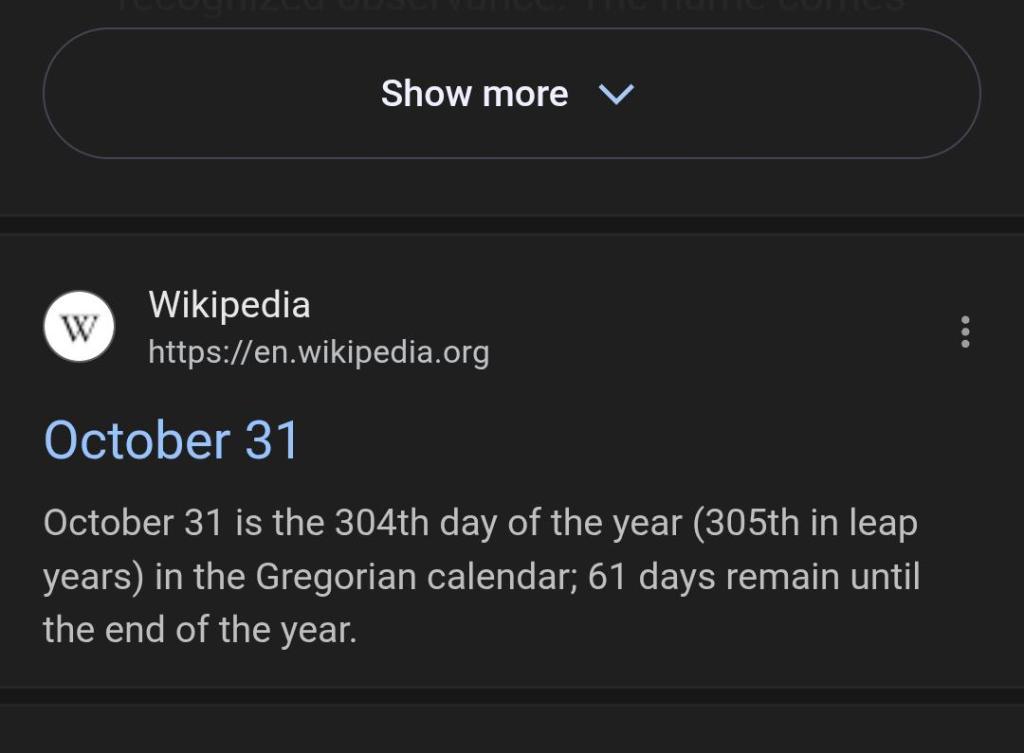Click 'Gregorian calendar' in the description

pos(413,577)
